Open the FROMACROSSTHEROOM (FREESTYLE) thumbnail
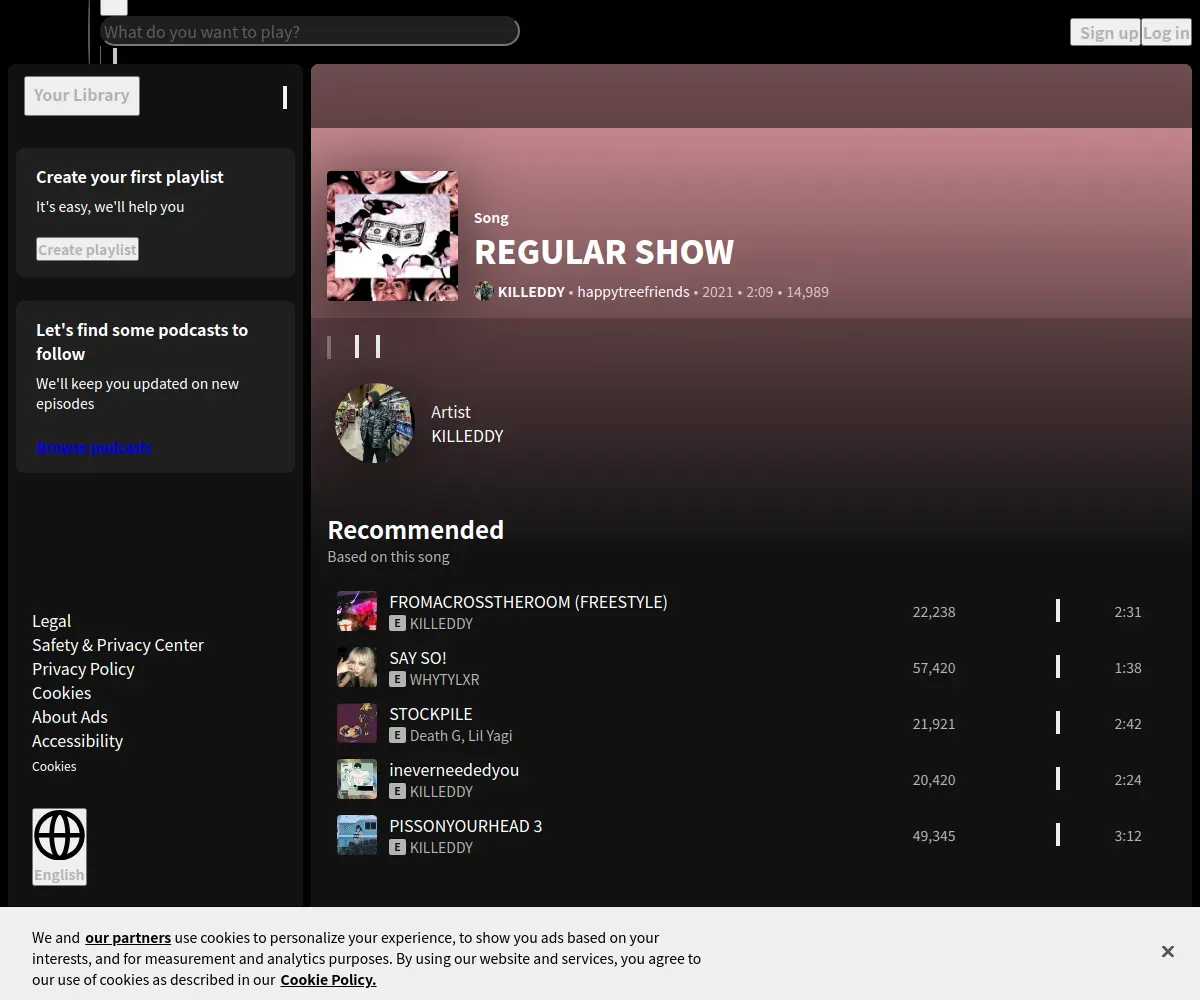This screenshot has width=1200, height=1000. pos(357,611)
